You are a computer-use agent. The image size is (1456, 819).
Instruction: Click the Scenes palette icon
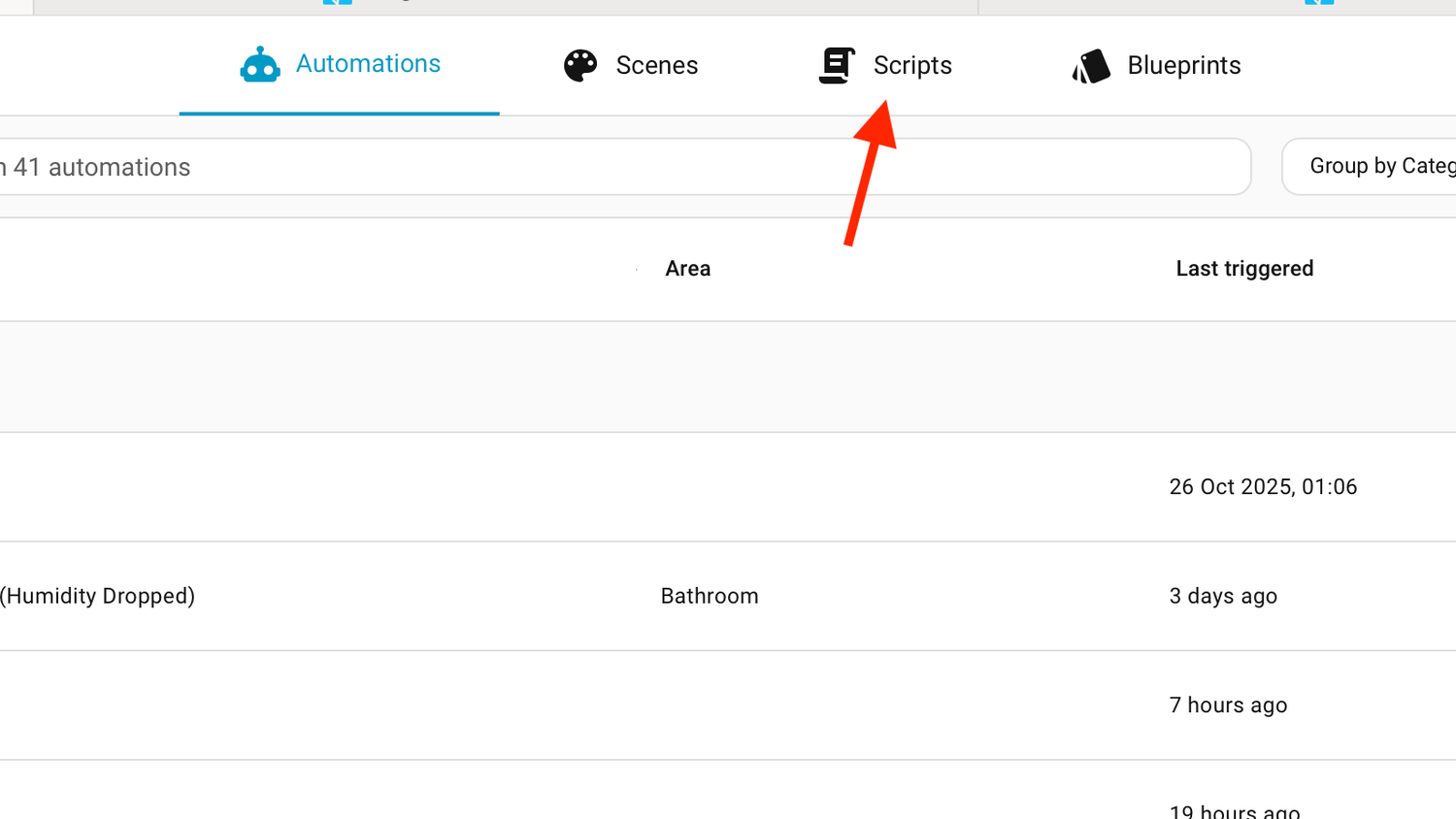(580, 66)
